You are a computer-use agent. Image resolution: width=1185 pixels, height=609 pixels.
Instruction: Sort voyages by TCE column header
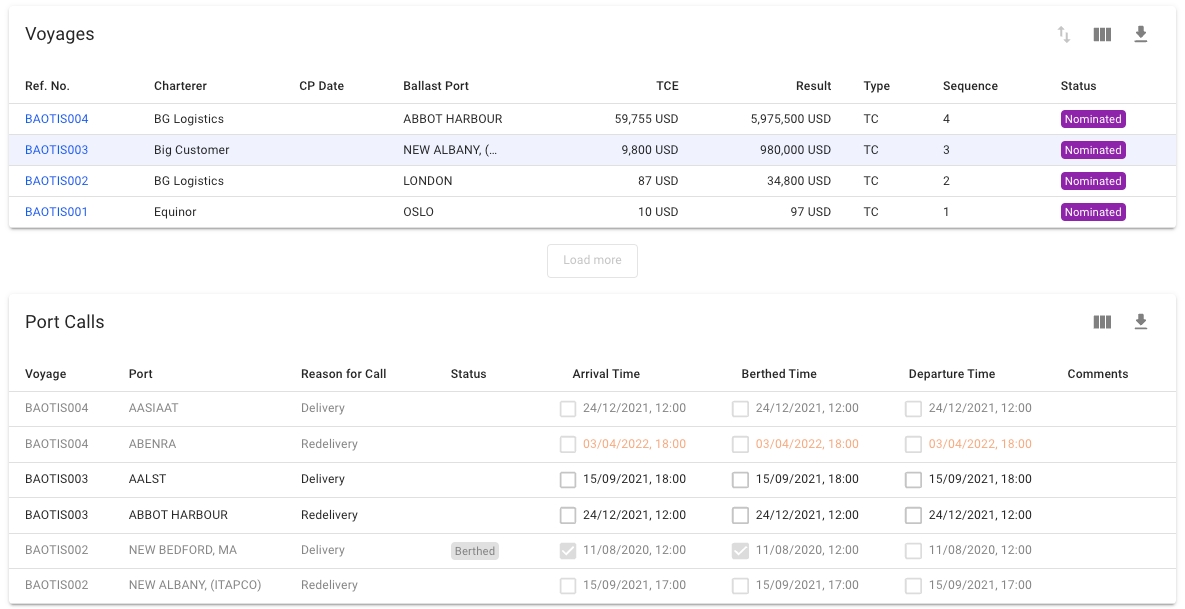point(666,86)
